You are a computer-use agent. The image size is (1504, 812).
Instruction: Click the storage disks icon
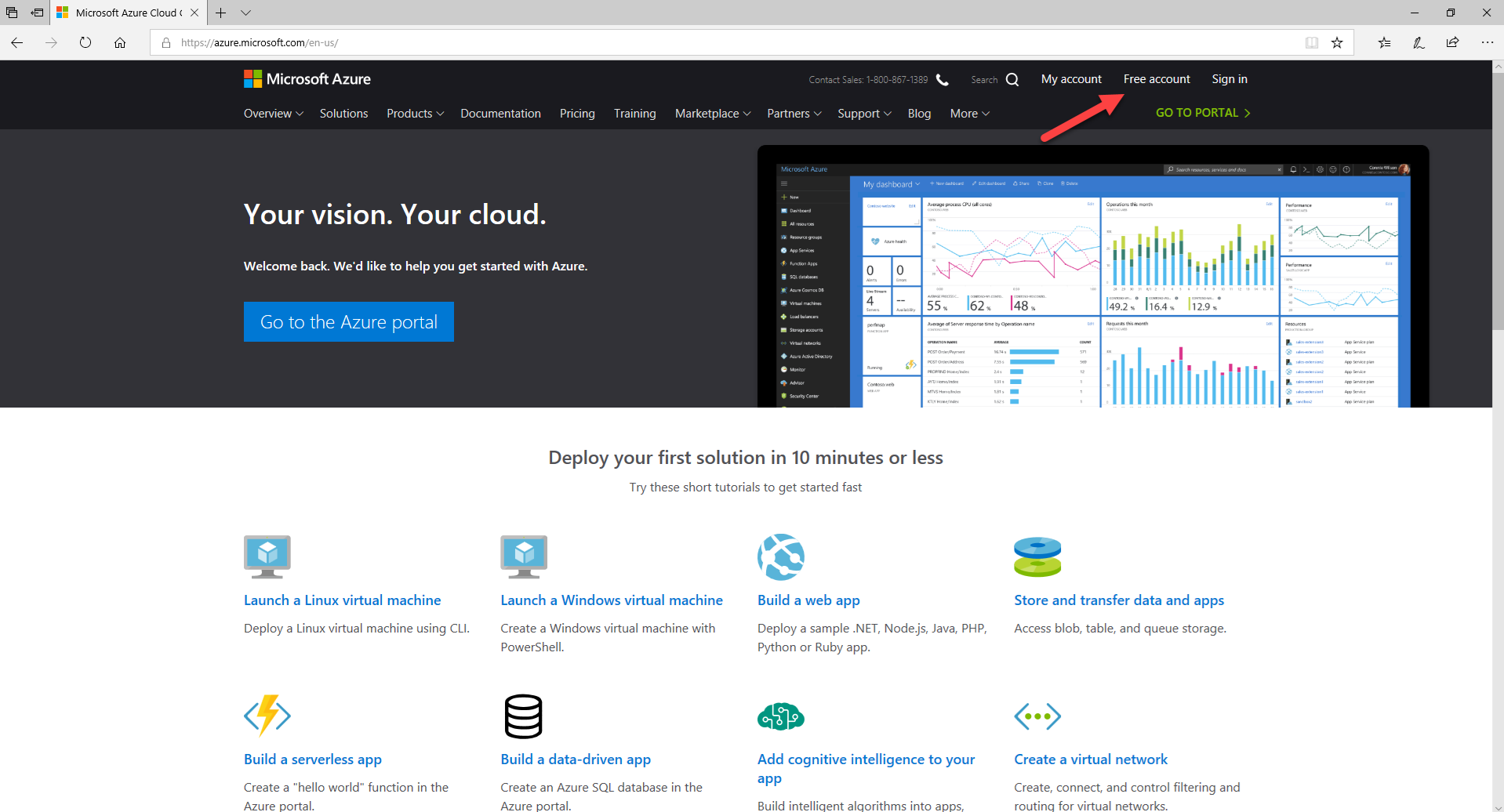(x=1037, y=557)
